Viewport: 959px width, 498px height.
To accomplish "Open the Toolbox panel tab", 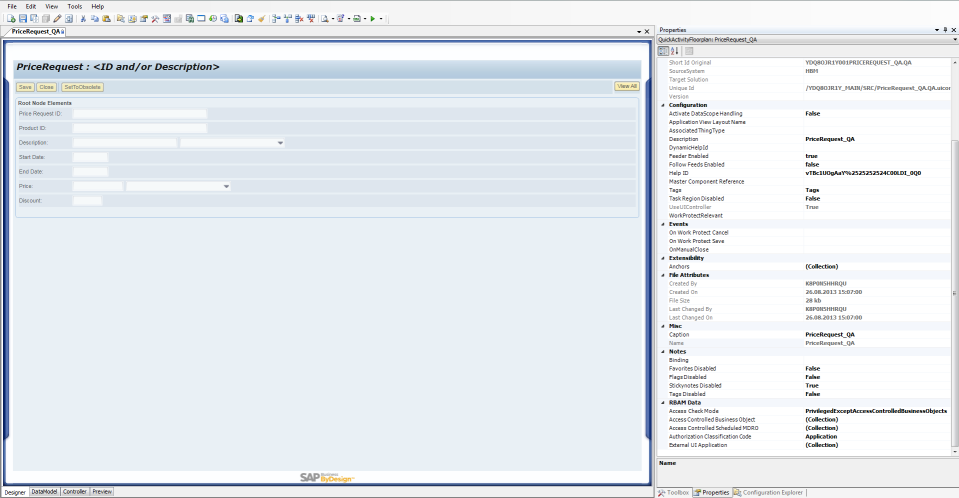I will click(674, 492).
